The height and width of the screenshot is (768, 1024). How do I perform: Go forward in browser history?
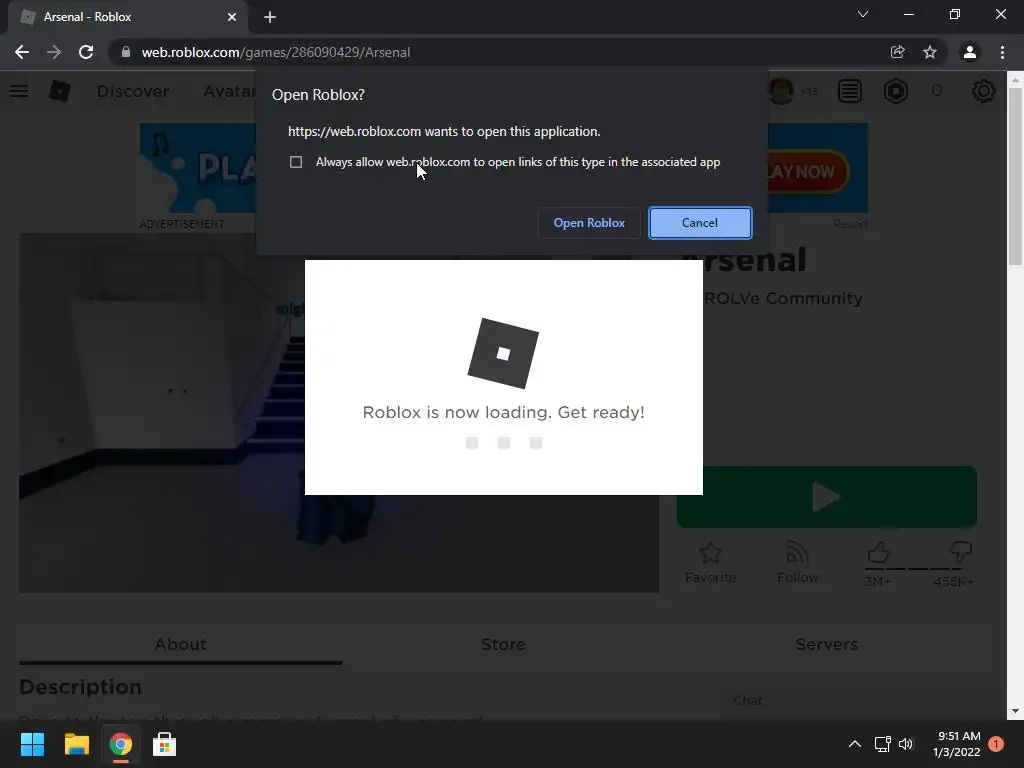point(54,52)
